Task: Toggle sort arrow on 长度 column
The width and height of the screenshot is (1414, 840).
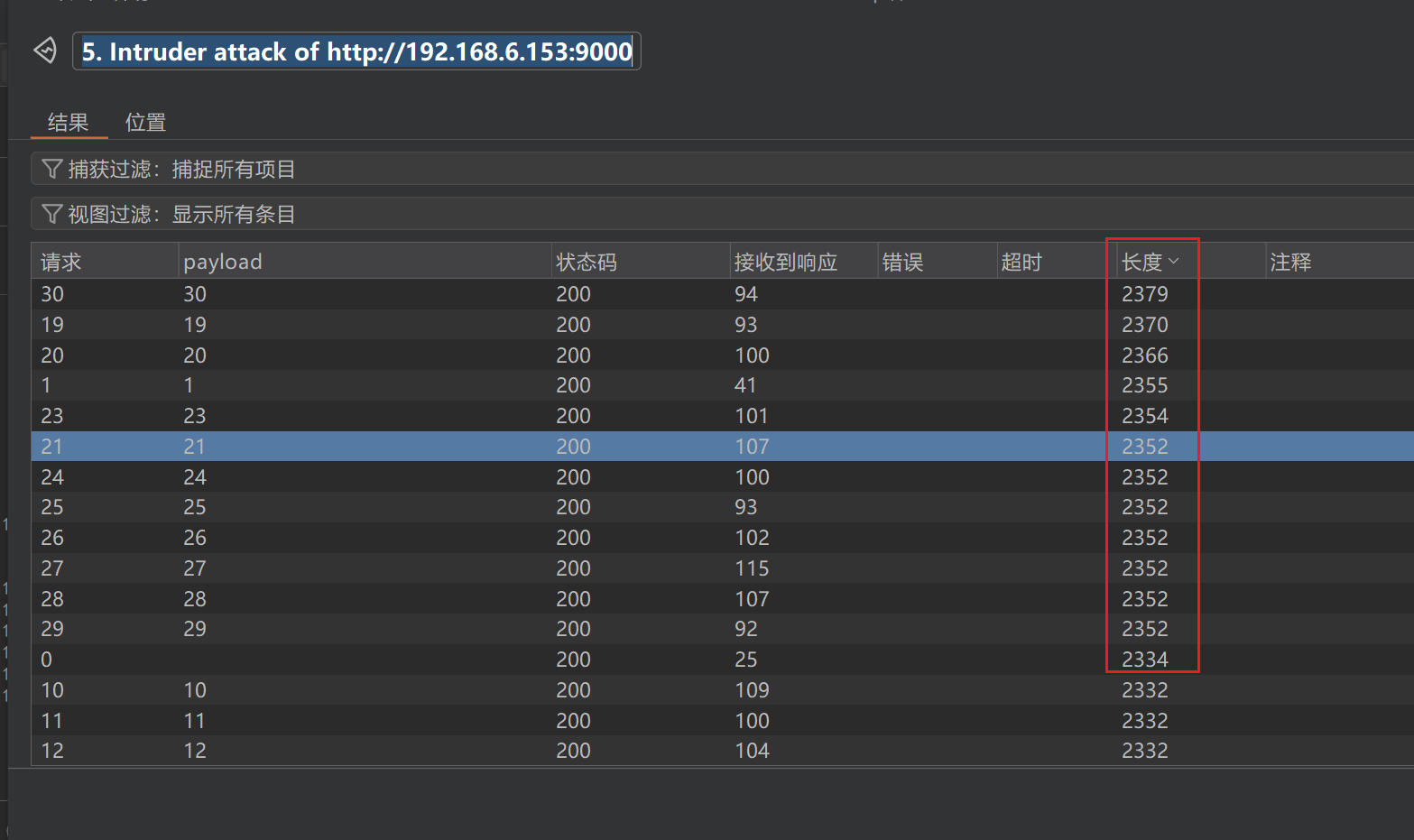Action: click(1173, 262)
